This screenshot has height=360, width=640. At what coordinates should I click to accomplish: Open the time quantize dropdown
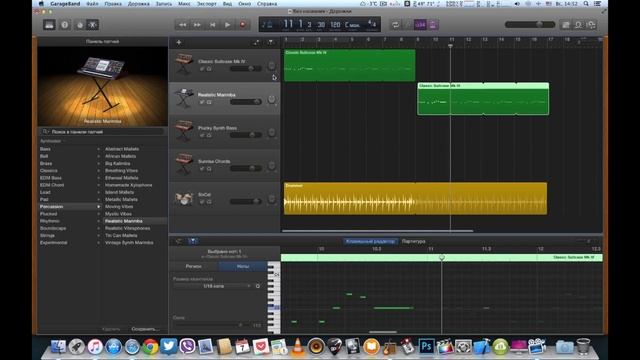click(x=213, y=286)
